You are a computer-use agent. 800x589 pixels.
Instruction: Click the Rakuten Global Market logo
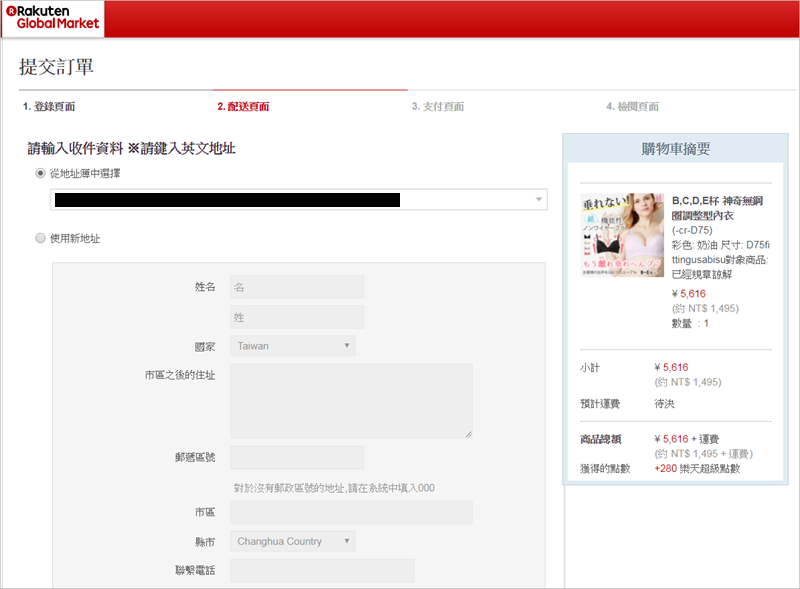(52, 18)
